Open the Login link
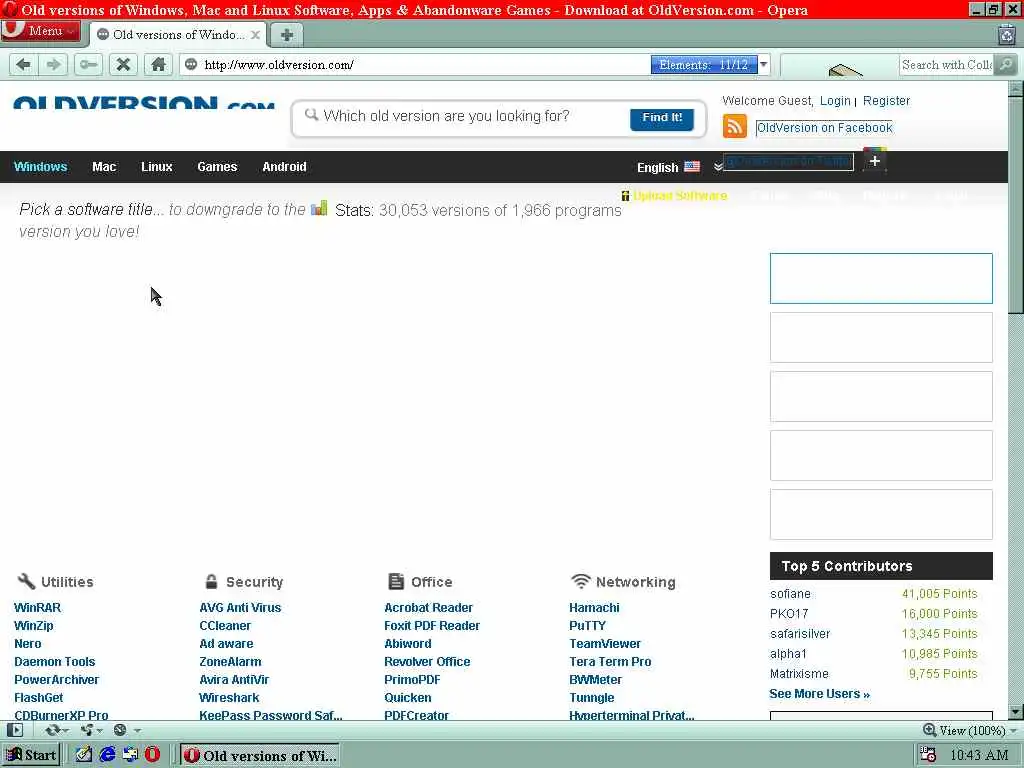This screenshot has width=1024, height=768. click(835, 101)
